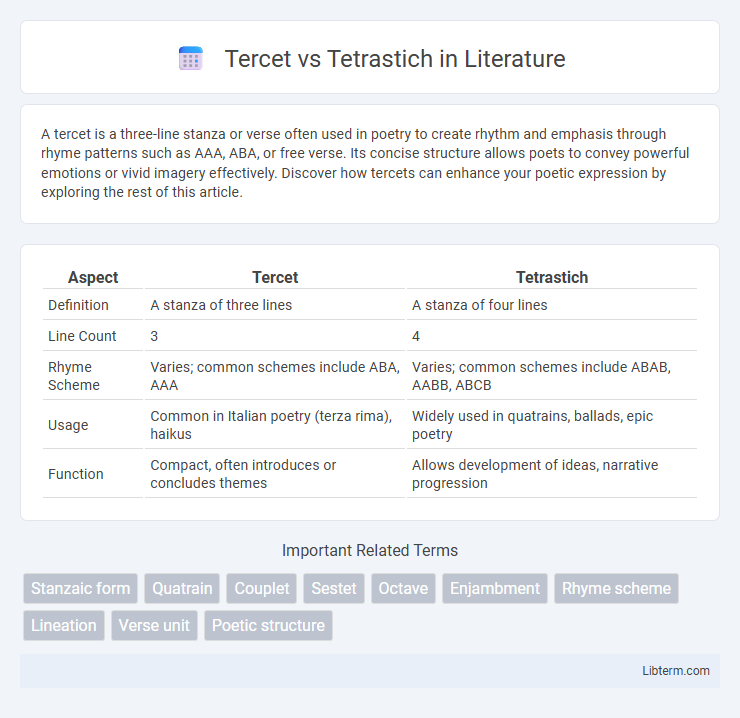
Task: Select the Function row label
Action: click(x=76, y=474)
